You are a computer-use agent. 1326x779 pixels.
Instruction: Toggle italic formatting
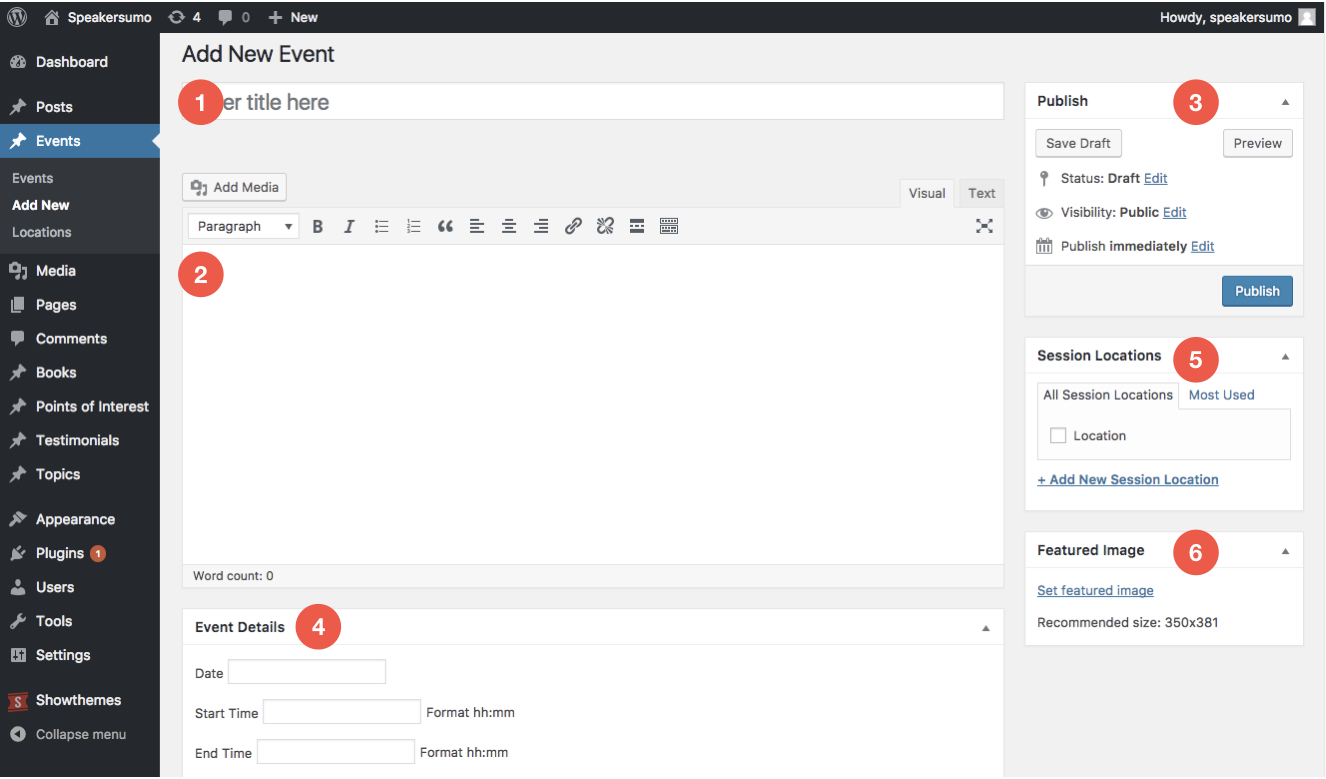[x=349, y=227]
